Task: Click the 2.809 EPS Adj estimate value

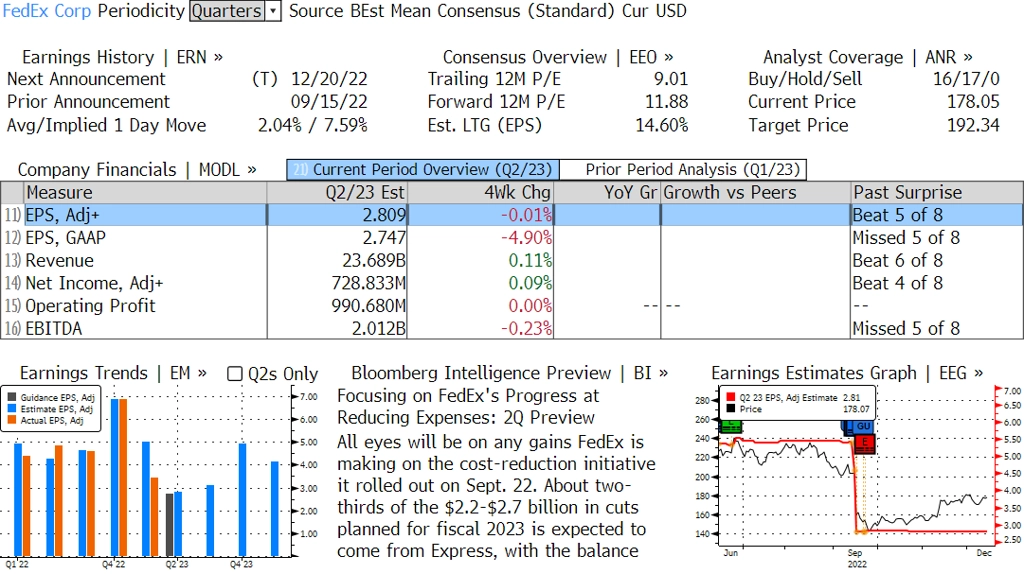Action: point(385,215)
